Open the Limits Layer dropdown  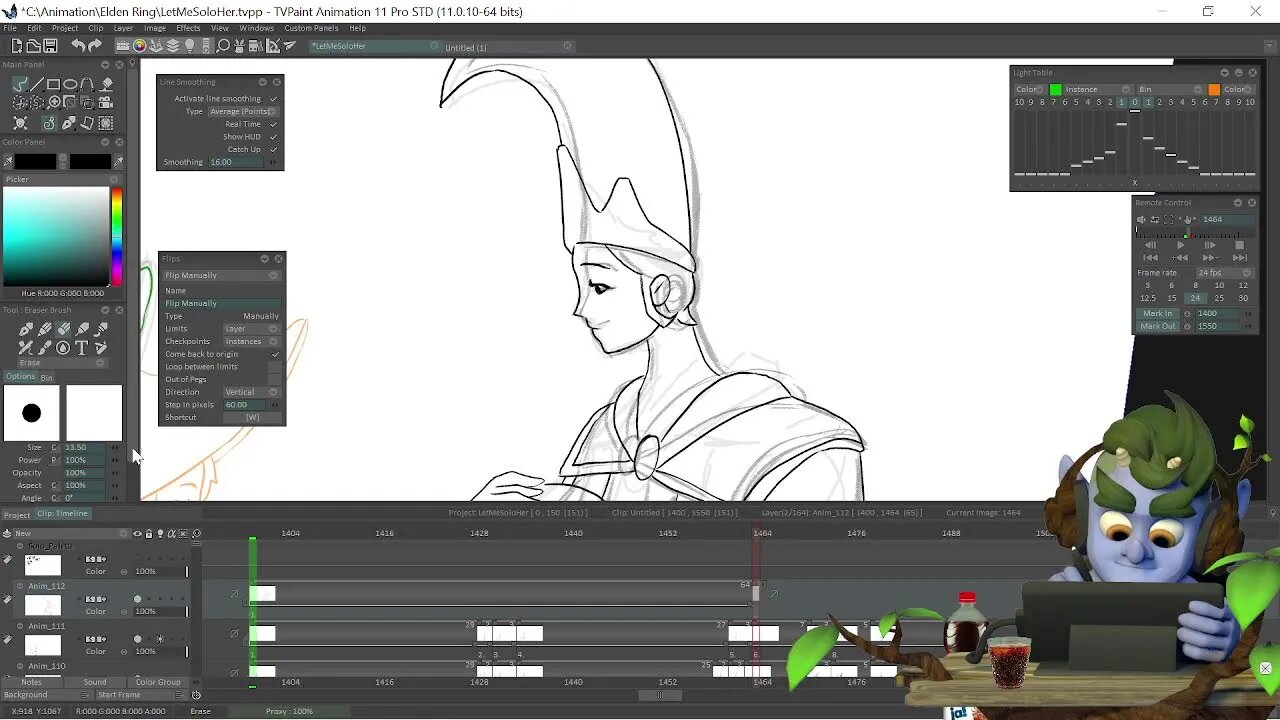click(x=252, y=329)
